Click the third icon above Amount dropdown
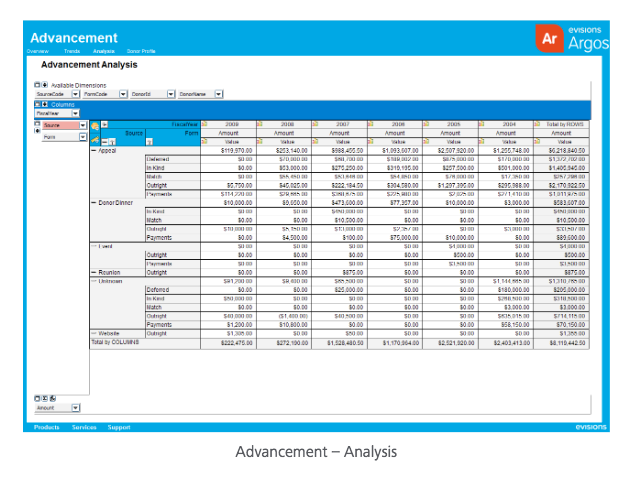This screenshot has height=478, width=638. click(52, 399)
